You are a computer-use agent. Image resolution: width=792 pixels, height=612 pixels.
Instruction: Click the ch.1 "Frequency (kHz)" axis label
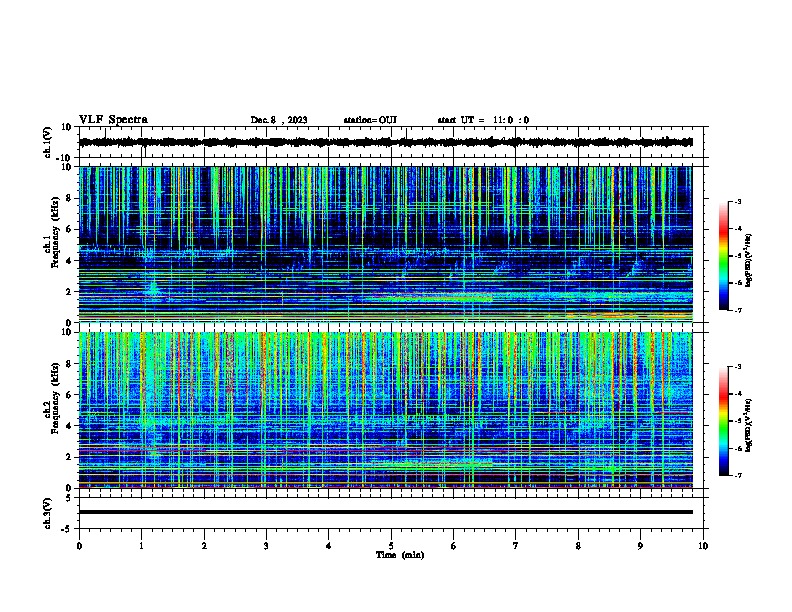coord(56,233)
